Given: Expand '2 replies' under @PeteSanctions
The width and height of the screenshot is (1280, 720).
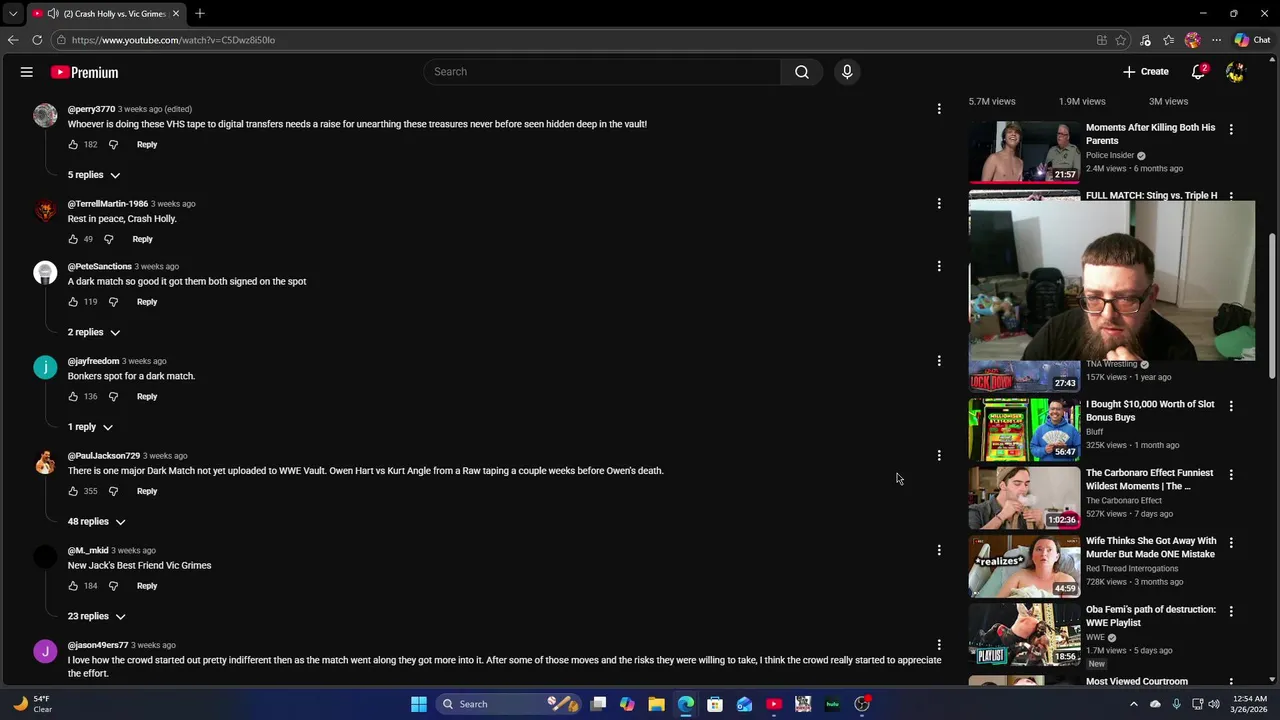Looking at the screenshot, I should pyautogui.click(x=94, y=332).
